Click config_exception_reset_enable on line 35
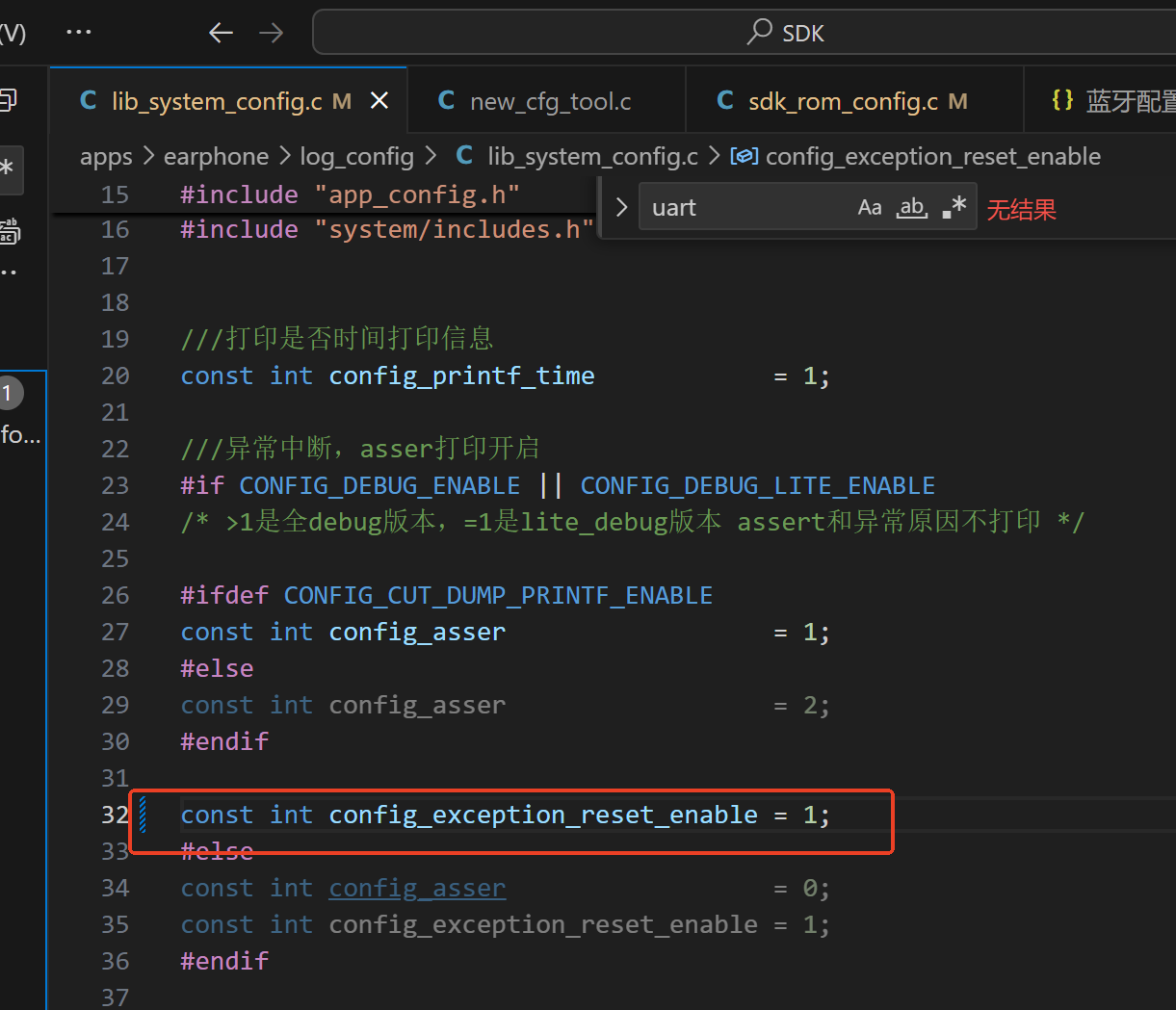This screenshot has height=1010, width=1176. click(543, 924)
